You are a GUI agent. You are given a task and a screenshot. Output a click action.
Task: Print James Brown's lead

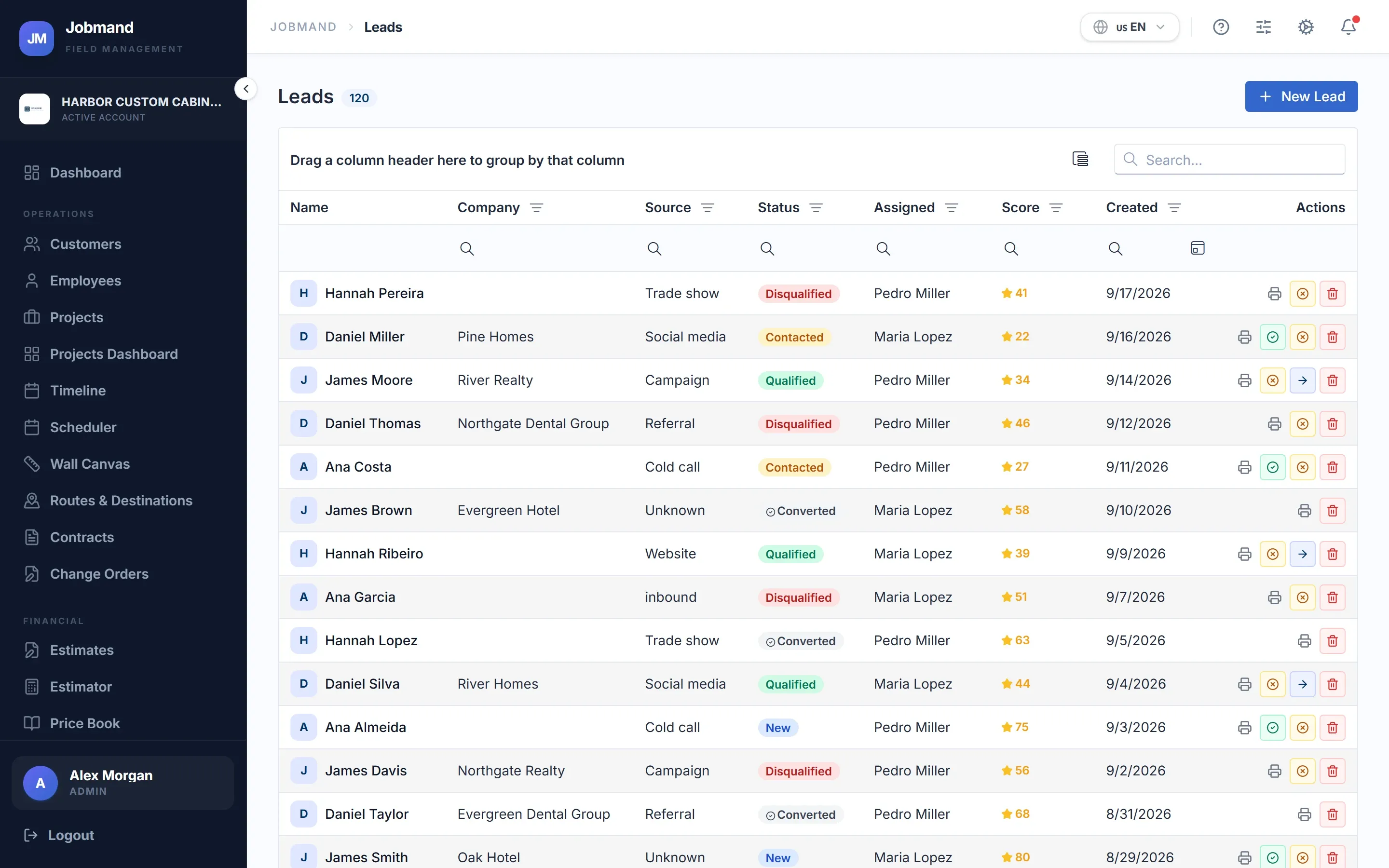pyautogui.click(x=1304, y=510)
